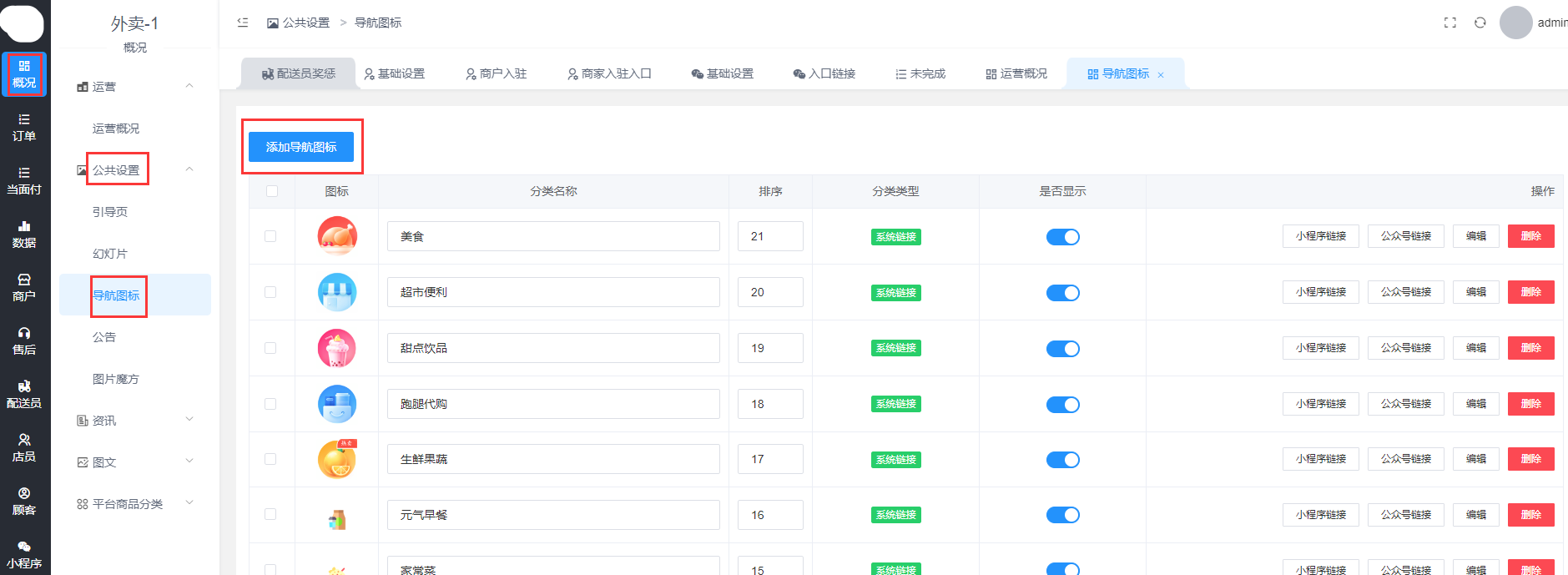
Task: Open the 订单 orders sidebar icon
Action: pyautogui.click(x=24, y=127)
